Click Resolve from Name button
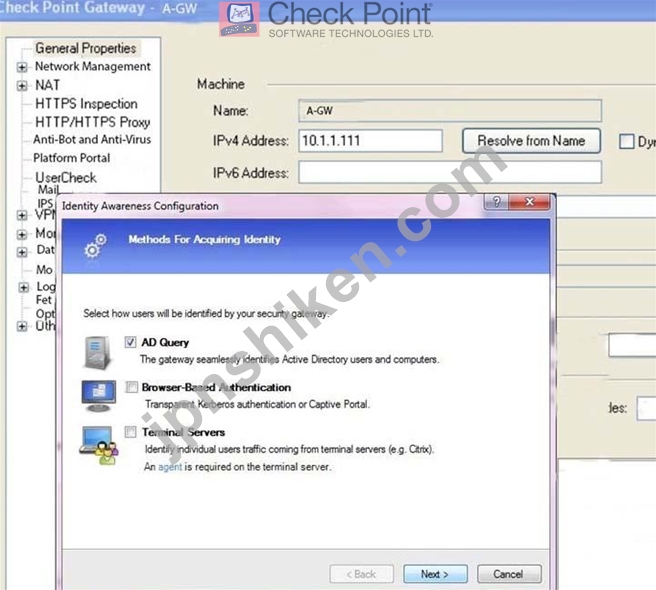The image size is (656, 590). click(531, 141)
